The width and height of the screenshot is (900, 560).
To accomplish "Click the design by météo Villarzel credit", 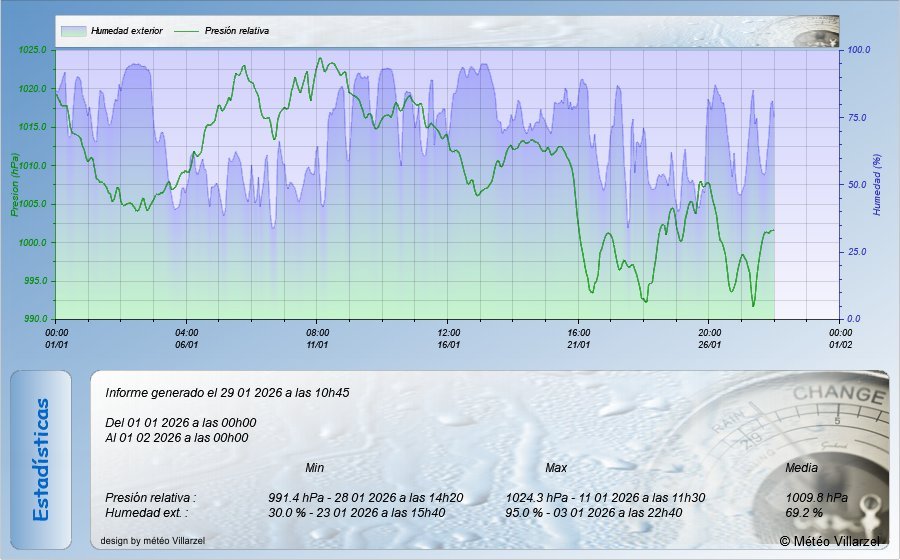I will tap(153, 541).
